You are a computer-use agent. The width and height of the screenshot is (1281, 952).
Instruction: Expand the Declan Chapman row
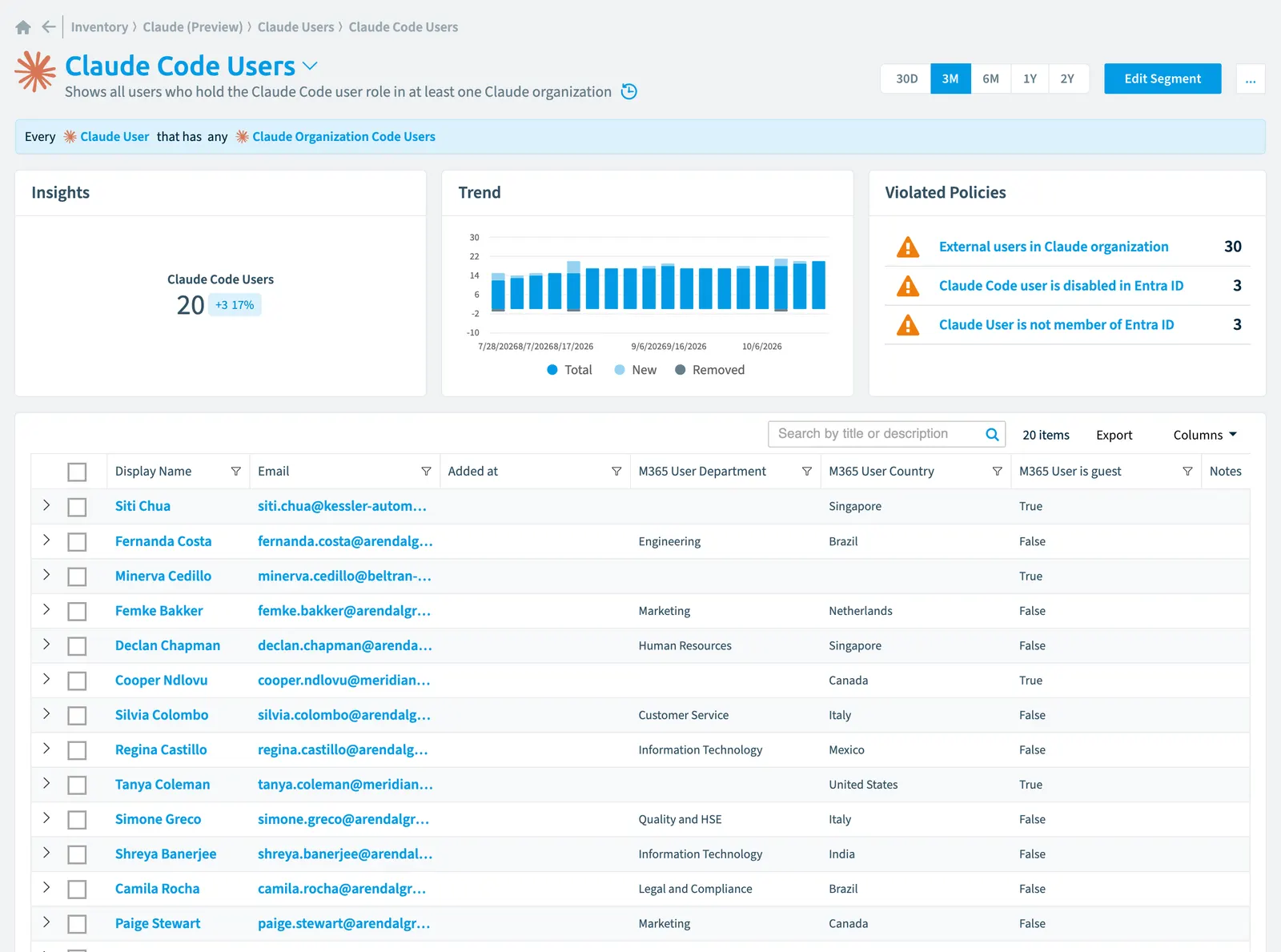46,645
